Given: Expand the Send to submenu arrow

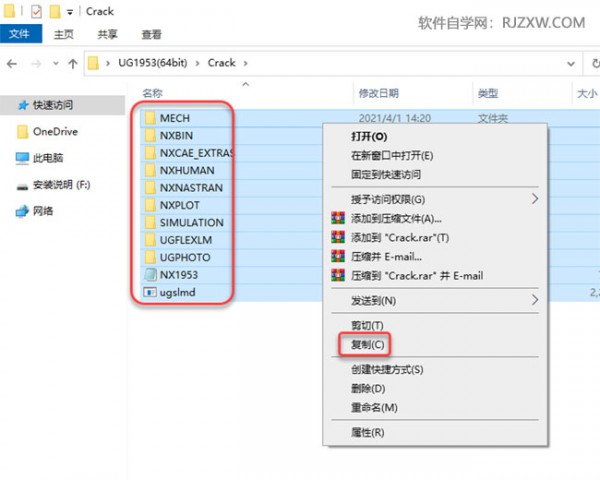Looking at the screenshot, I should pyautogui.click(x=535, y=300).
